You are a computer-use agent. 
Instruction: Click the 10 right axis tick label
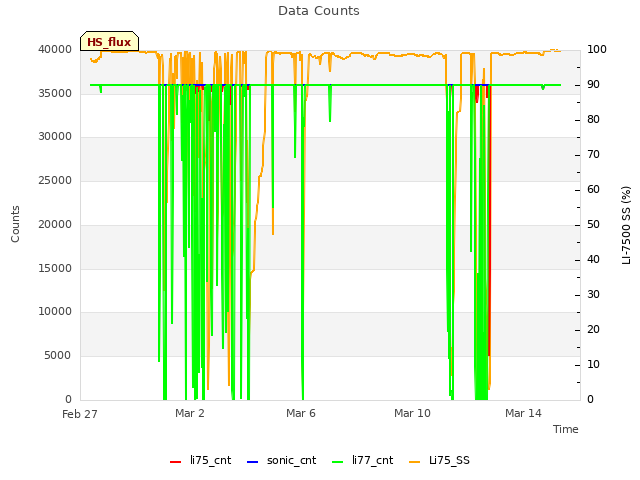pos(593,364)
